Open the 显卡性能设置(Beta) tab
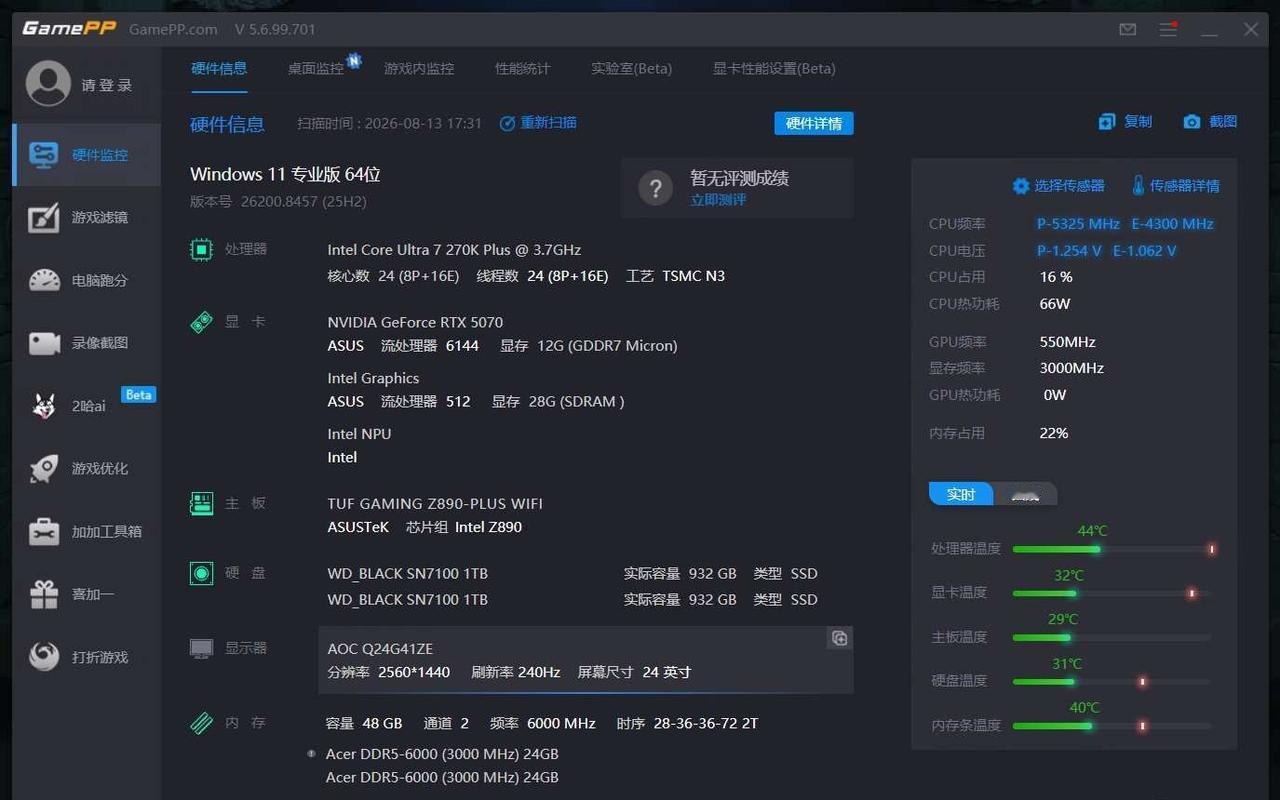1280x800 pixels. 774,69
